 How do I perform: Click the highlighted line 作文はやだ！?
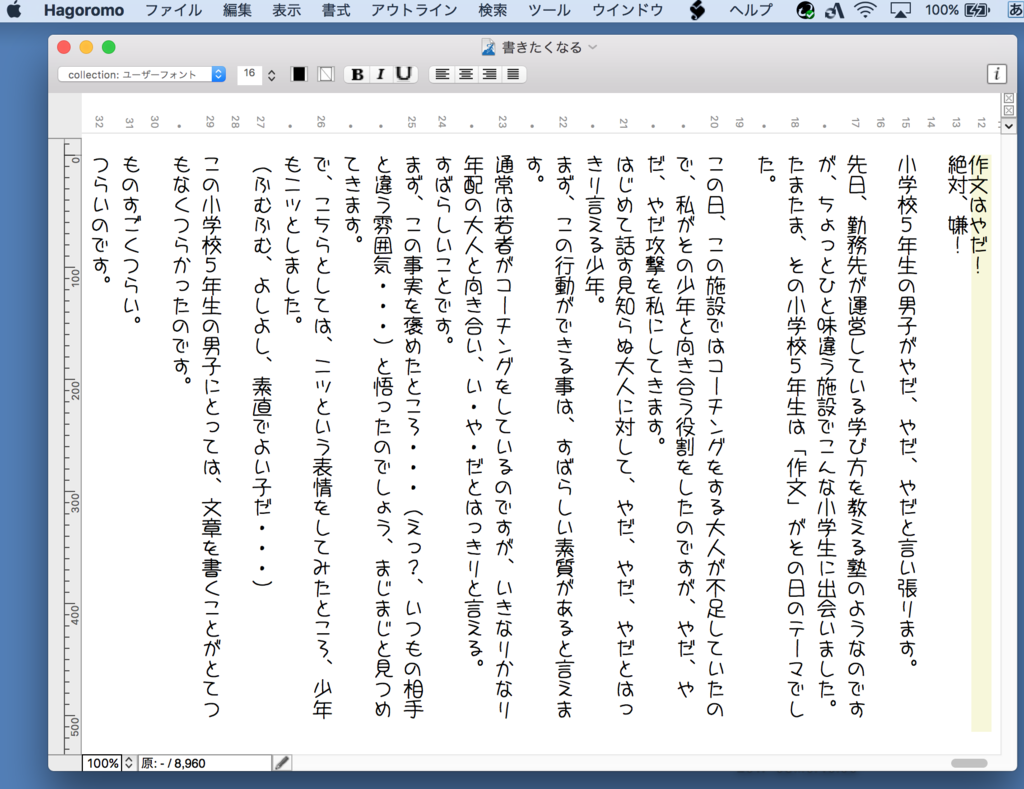[x=978, y=214]
